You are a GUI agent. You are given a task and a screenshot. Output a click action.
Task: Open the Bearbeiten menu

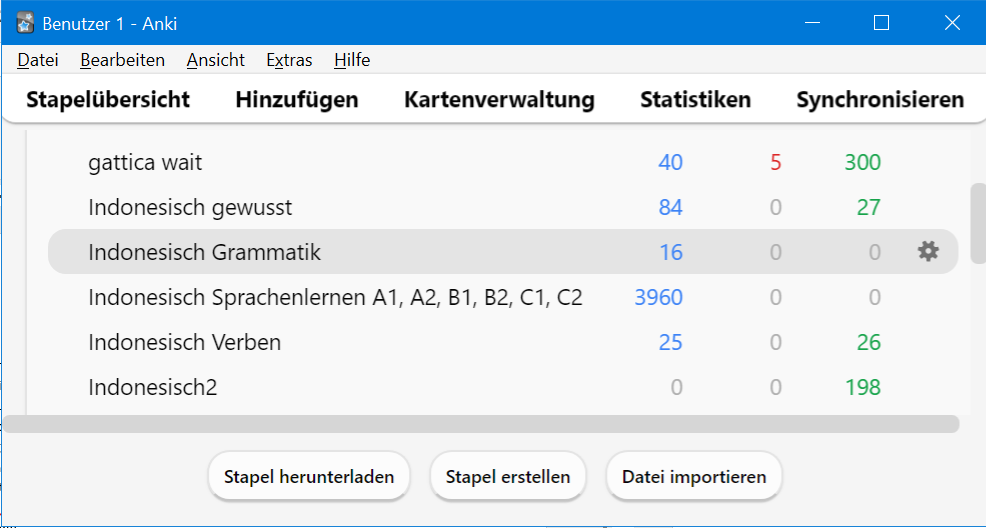tap(122, 60)
